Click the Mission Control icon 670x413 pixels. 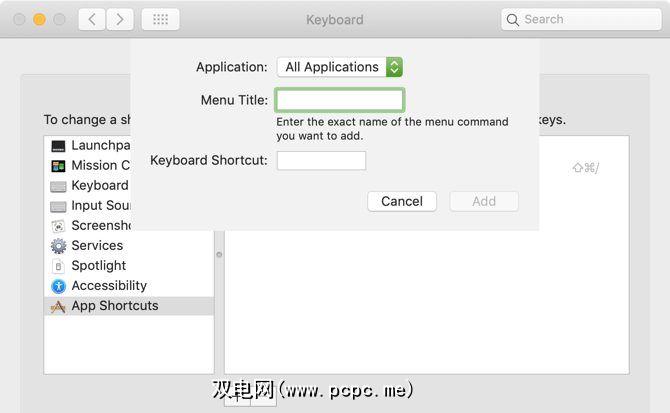click(x=58, y=166)
